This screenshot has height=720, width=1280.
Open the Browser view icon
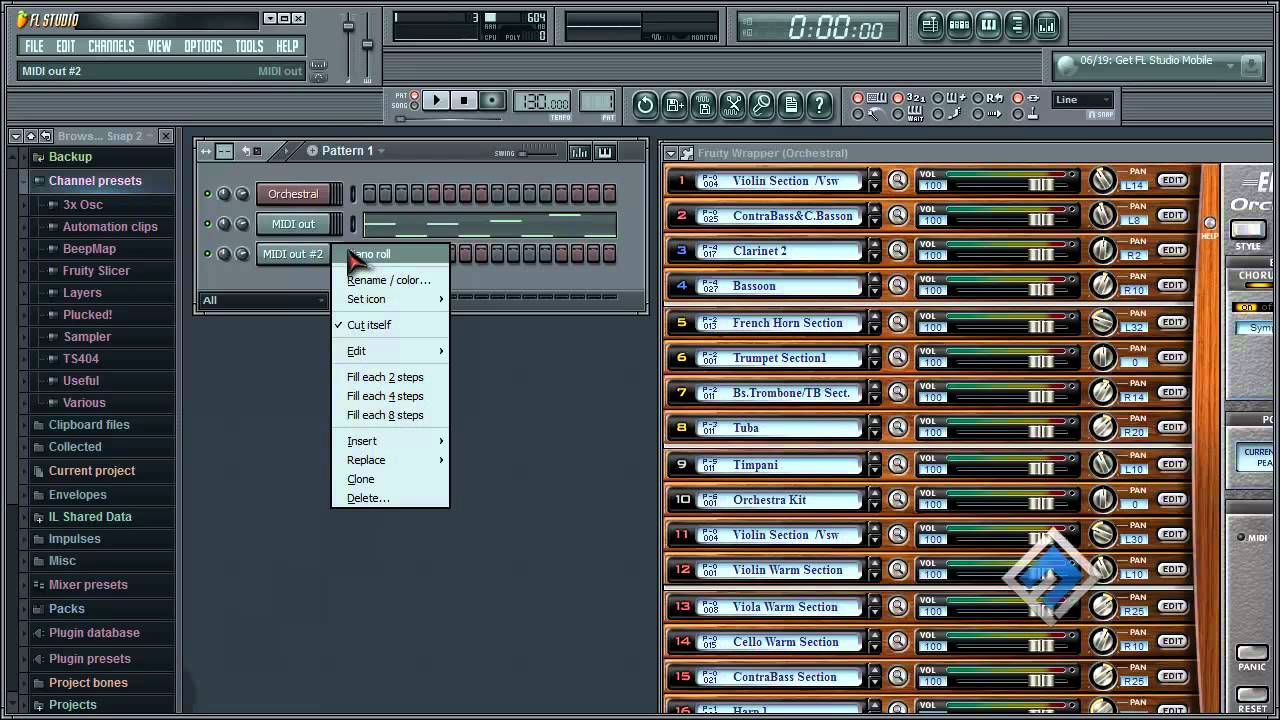[x=1017, y=26]
